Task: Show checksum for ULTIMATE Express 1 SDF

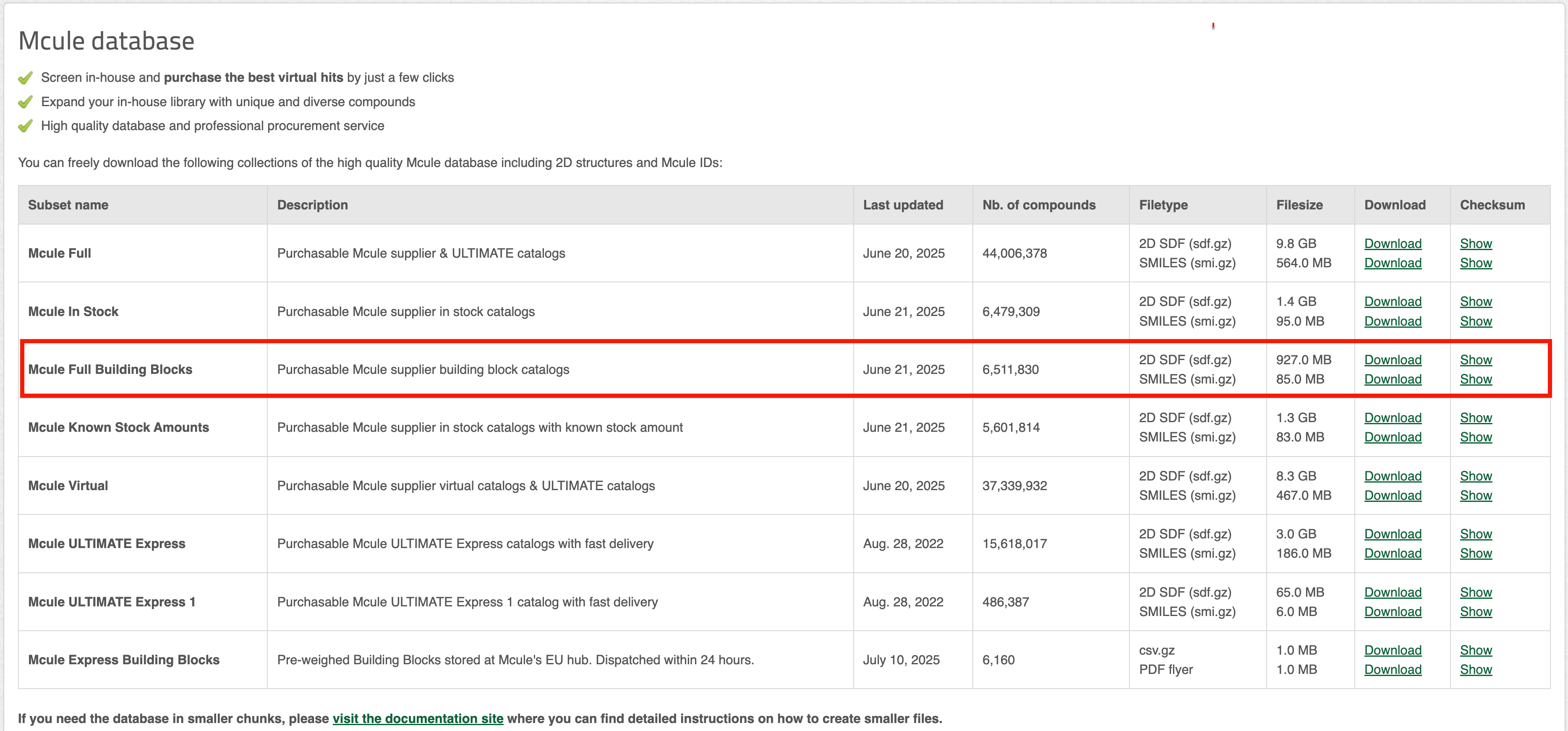Action: tap(1476, 592)
